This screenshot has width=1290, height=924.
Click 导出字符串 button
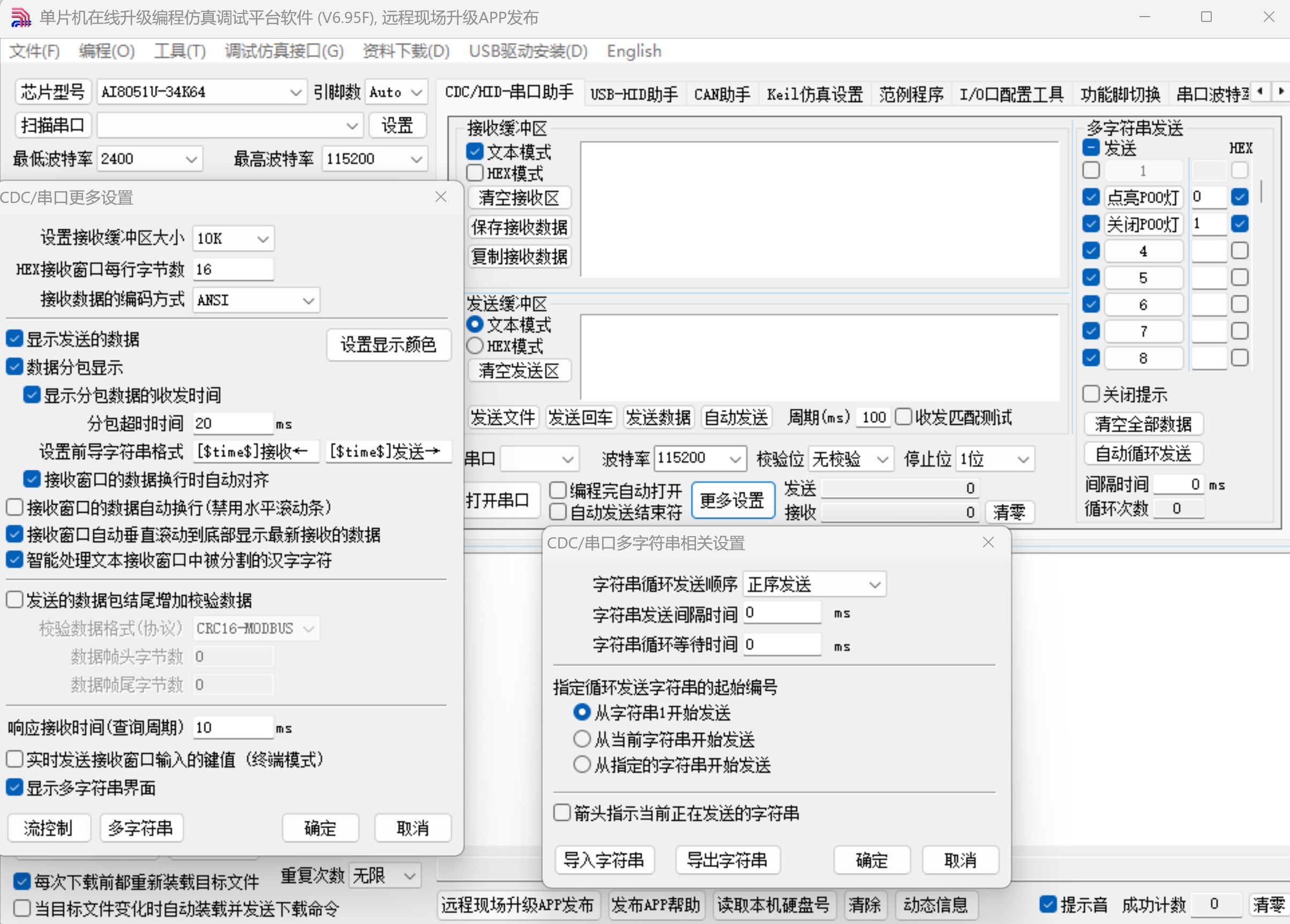727,860
